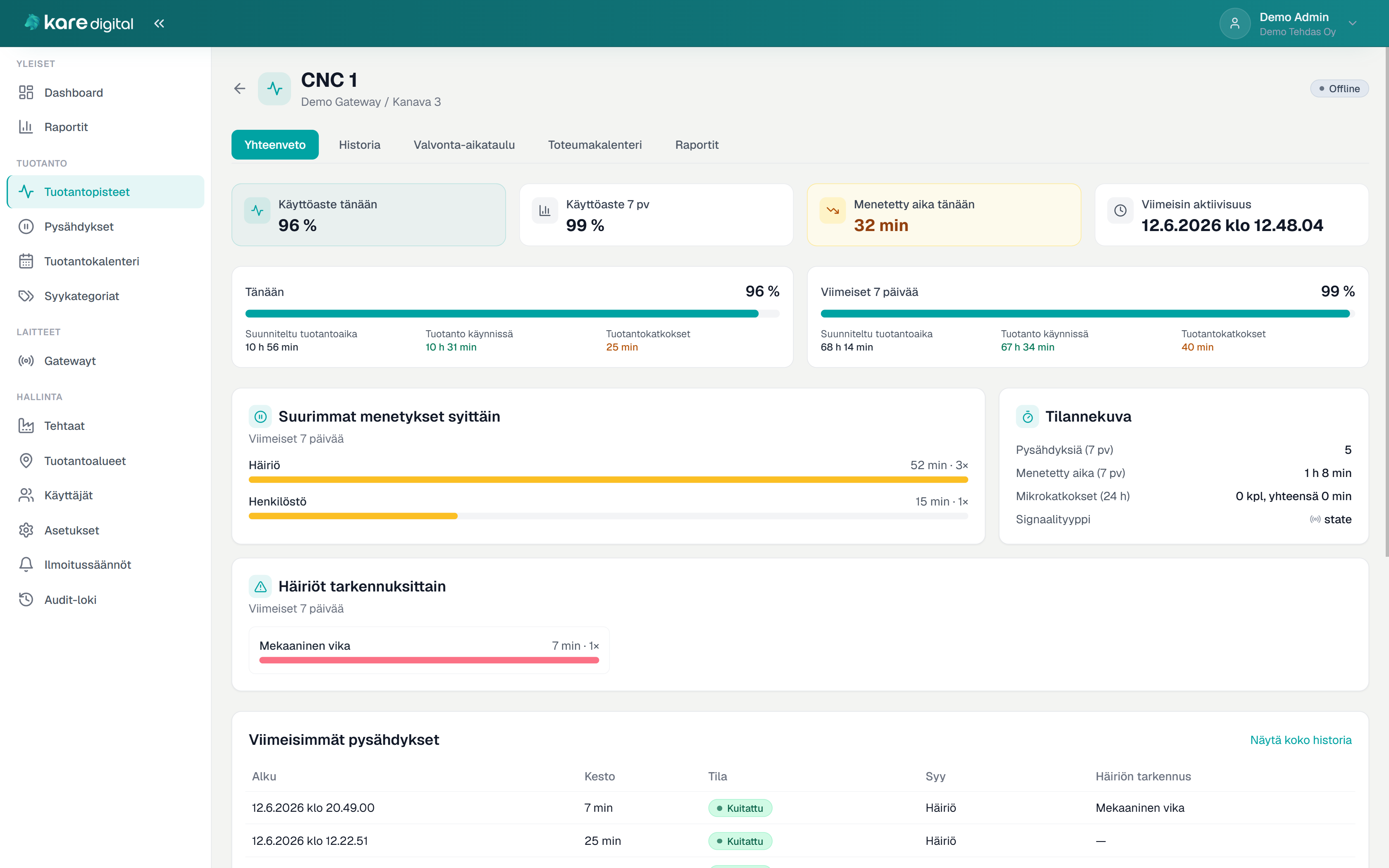
Task: Click the Menetetty aika trending-down icon
Action: (832, 211)
